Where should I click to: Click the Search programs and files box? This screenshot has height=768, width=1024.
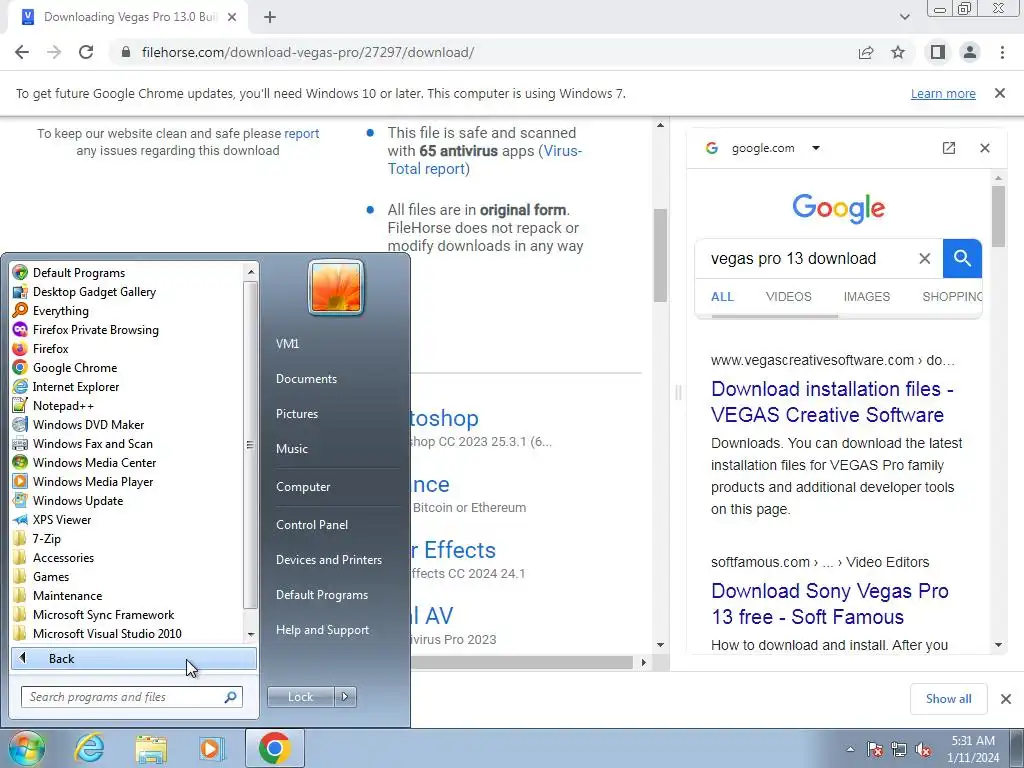point(131,697)
